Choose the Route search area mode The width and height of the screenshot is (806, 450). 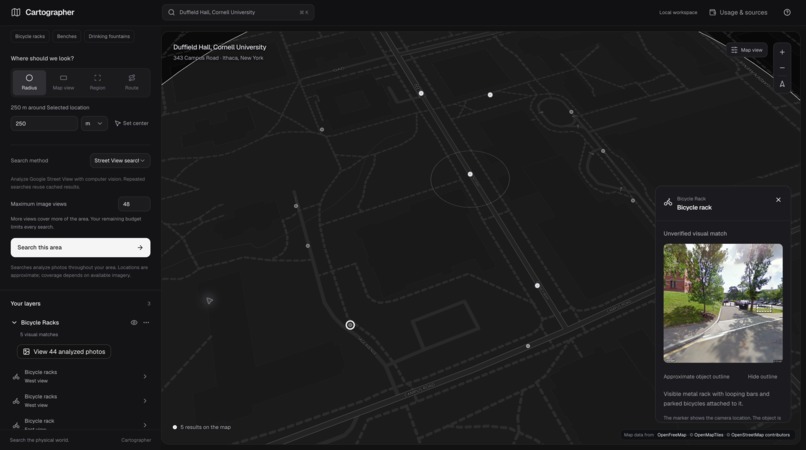(x=132, y=82)
